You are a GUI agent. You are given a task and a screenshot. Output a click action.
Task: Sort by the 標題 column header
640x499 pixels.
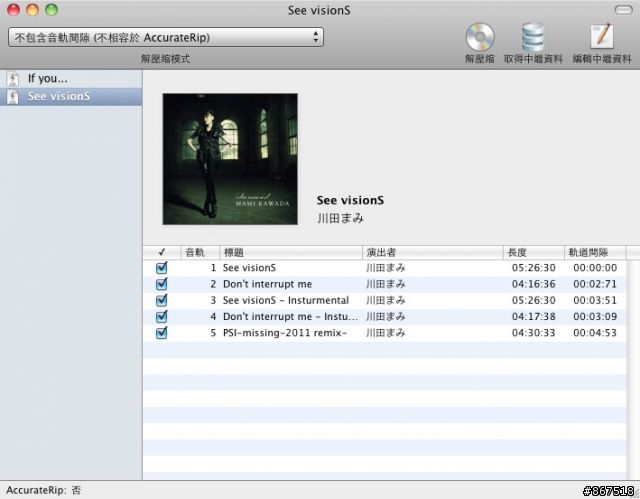click(x=291, y=253)
